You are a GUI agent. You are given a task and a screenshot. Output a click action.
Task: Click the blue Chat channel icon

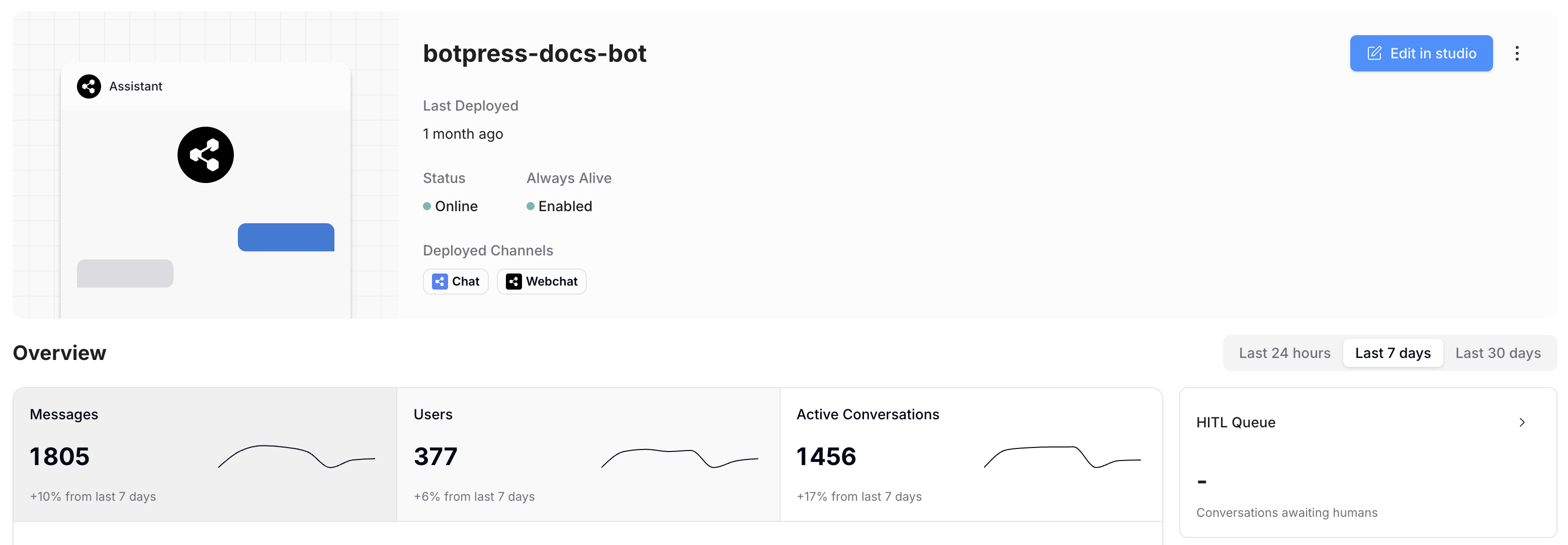pyautogui.click(x=440, y=282)
